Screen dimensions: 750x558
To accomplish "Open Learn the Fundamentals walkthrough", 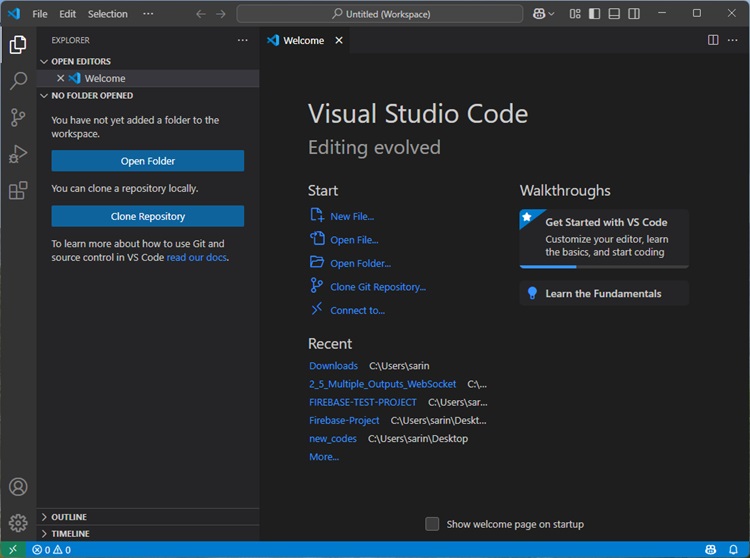I will click(x=604, y=293).
